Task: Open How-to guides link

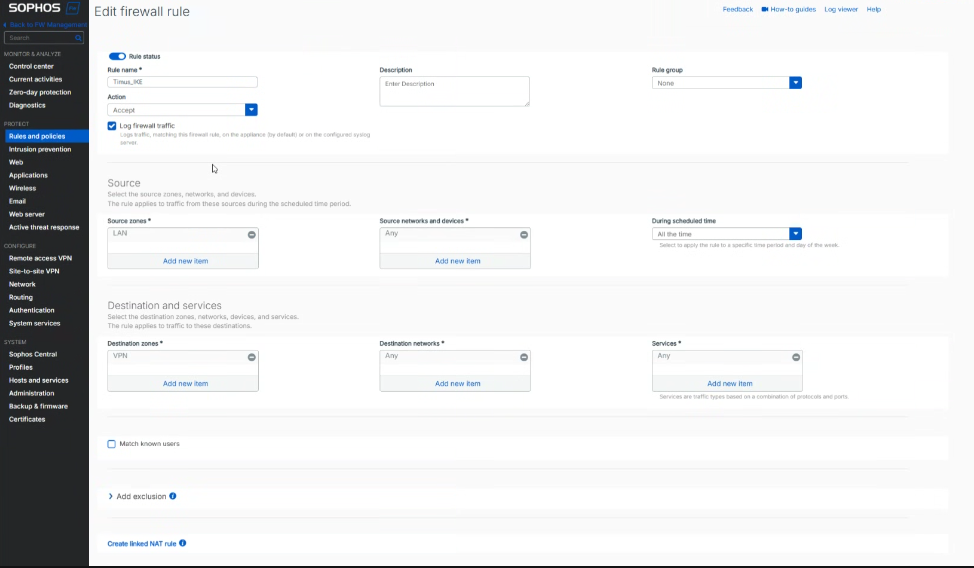Action: click(793, 9)
